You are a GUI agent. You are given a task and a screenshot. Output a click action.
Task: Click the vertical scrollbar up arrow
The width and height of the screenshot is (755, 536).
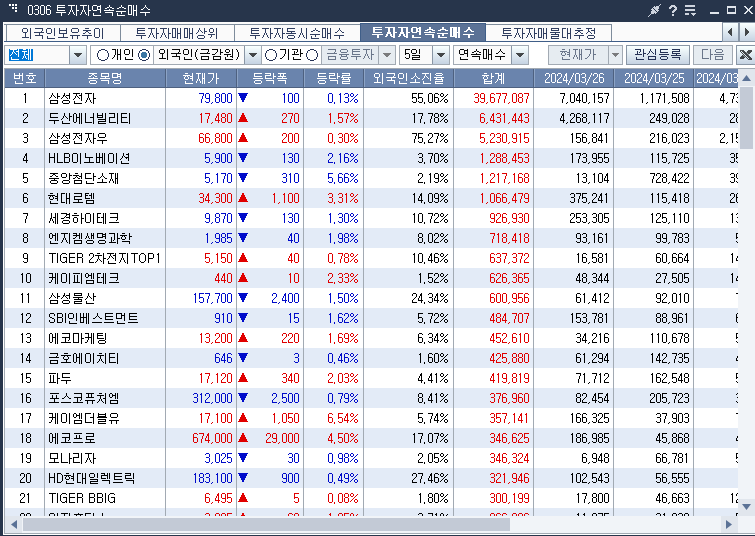click(746, 78)
